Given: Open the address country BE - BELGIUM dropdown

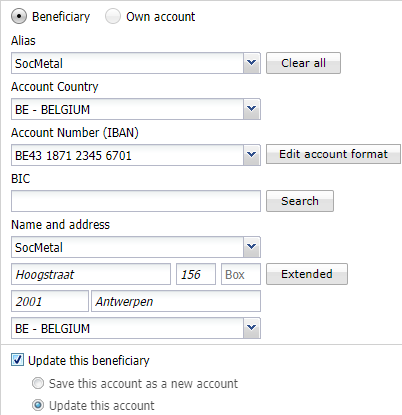Looking at the screenshot, I should pos(136,328).
